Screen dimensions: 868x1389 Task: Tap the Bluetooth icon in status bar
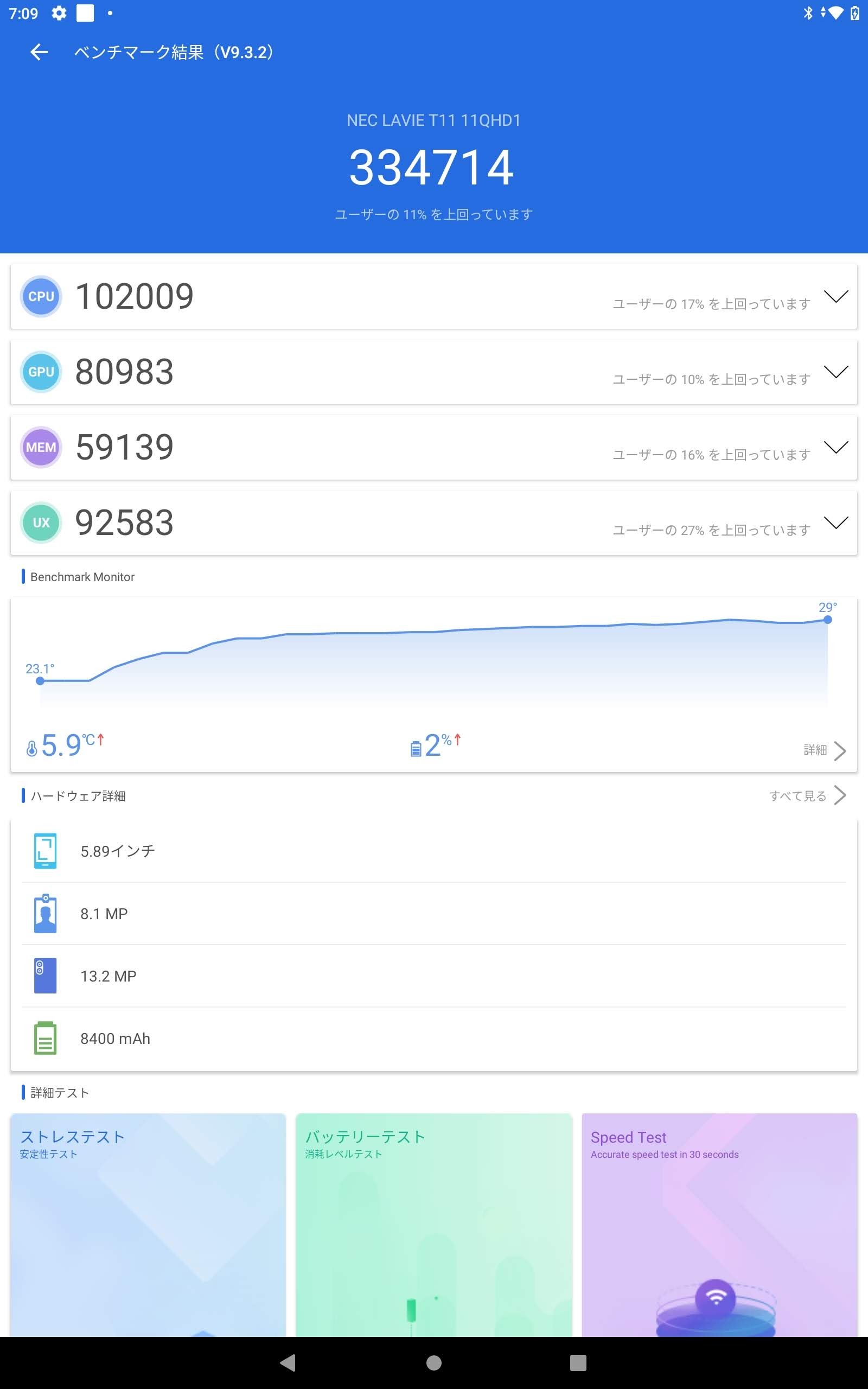[808, 12]
